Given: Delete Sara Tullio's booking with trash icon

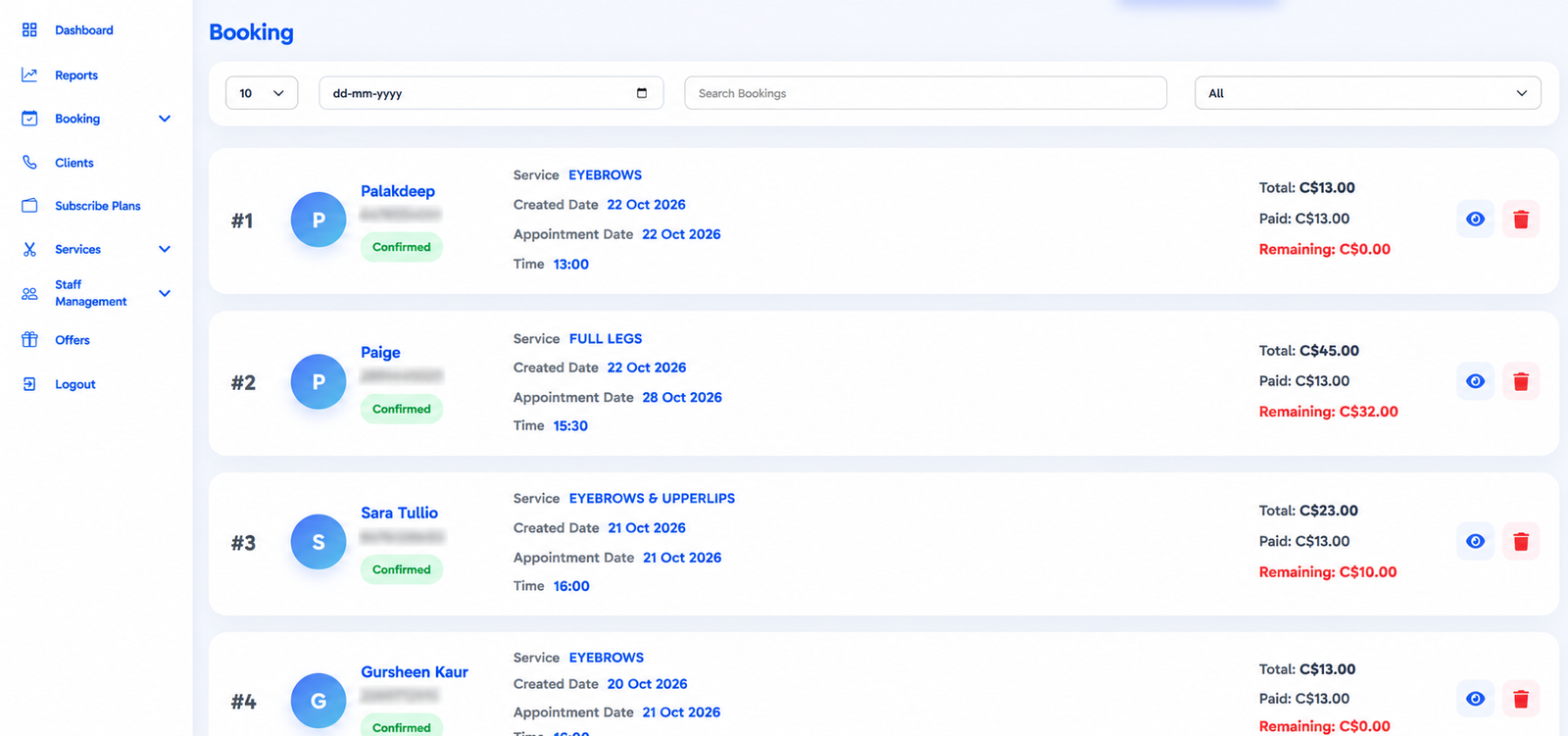Looking at the screenshot, I should coord(1521,541).
